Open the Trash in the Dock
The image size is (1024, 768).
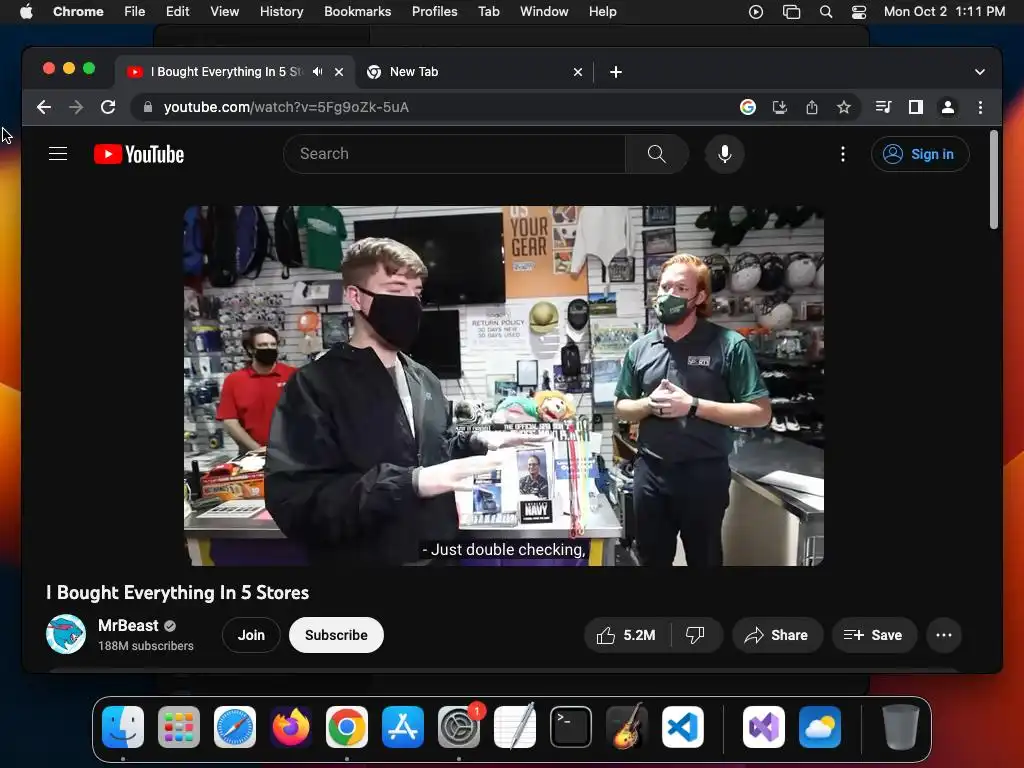pos(901,727)
